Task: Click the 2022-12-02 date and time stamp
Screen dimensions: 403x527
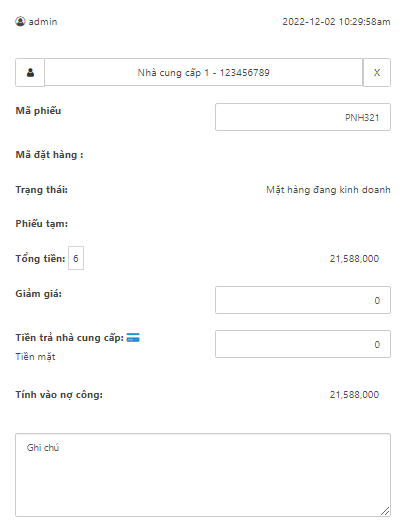Action: (x=336, y=22)
